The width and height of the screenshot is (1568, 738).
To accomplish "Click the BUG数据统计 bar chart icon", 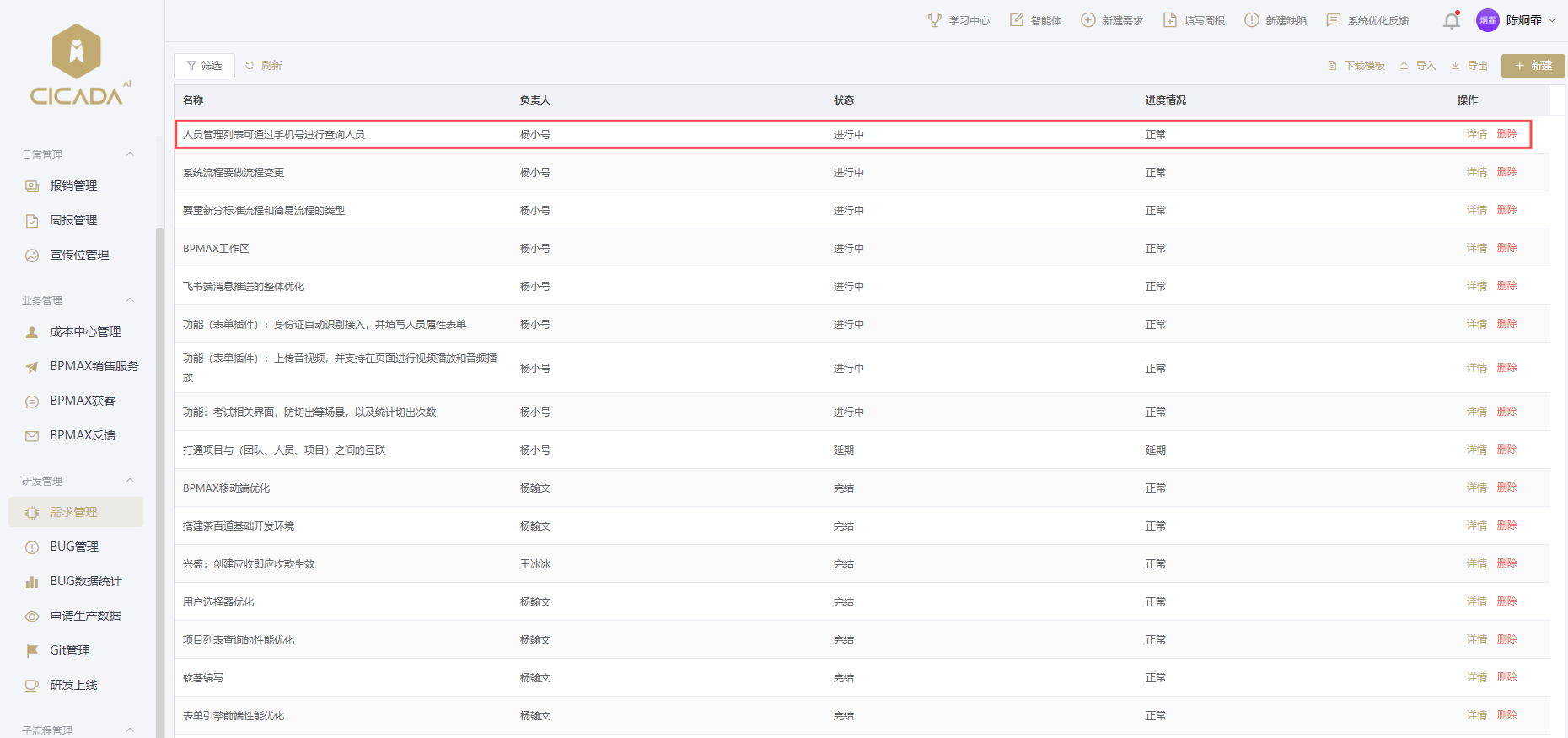I will (x=32, y=582).
